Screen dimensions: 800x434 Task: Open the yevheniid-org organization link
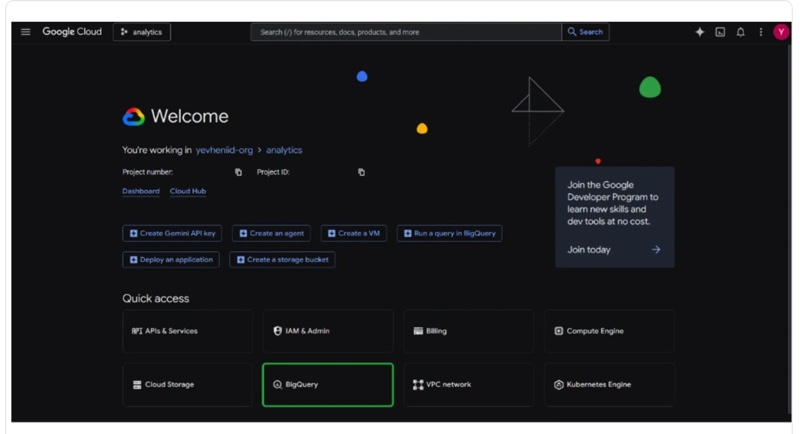click(224, 150)
